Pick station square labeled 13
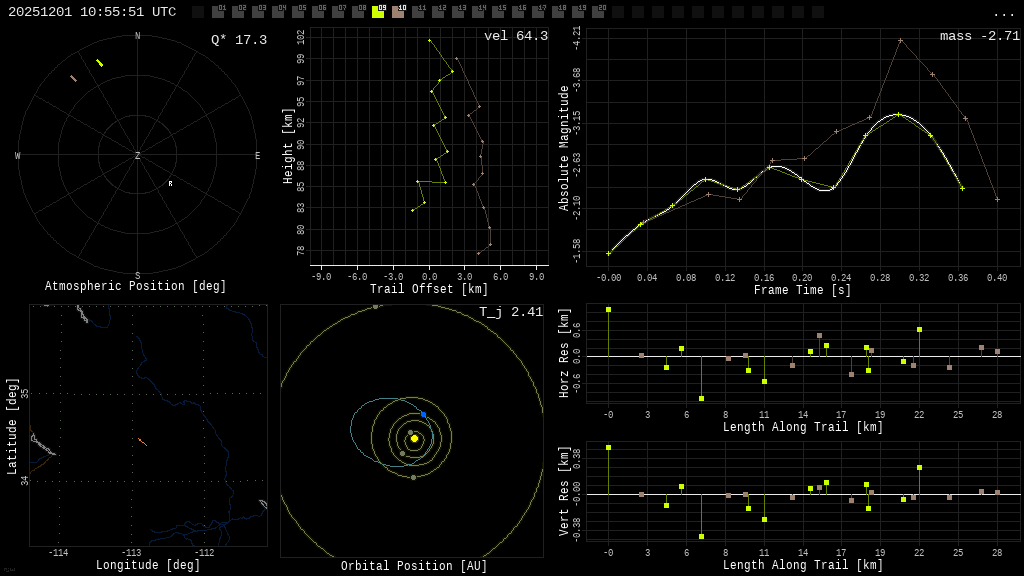Image resolution: width=1024 pixels, height=576 pixels. click(457, 12)
